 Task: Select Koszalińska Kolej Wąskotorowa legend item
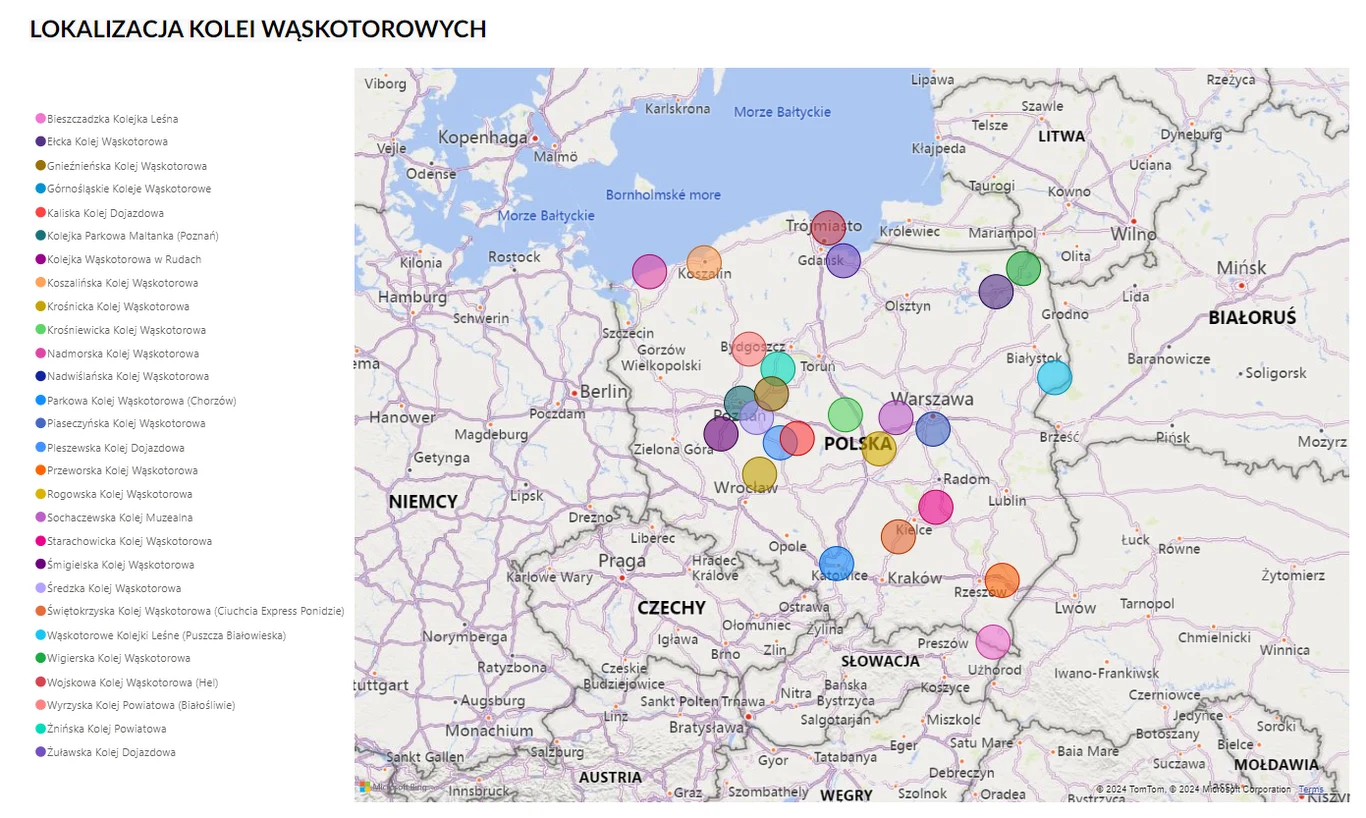(117, 283)
